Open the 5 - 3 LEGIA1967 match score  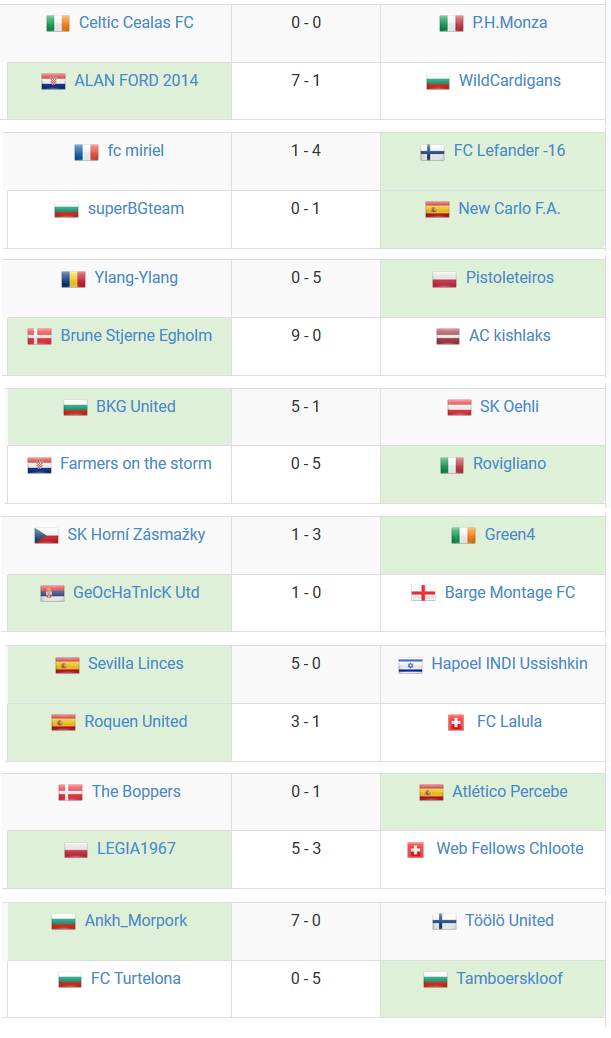click(x=306, y=849)
